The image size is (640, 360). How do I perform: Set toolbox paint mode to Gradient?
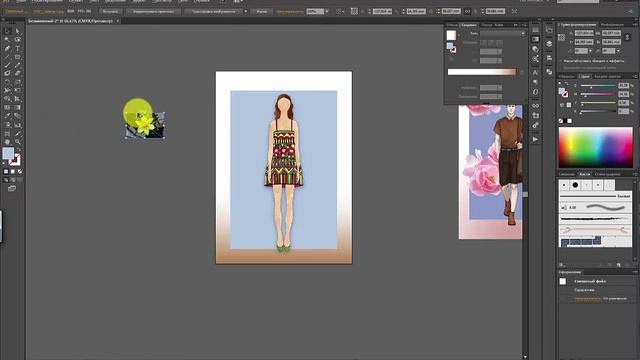13,172
